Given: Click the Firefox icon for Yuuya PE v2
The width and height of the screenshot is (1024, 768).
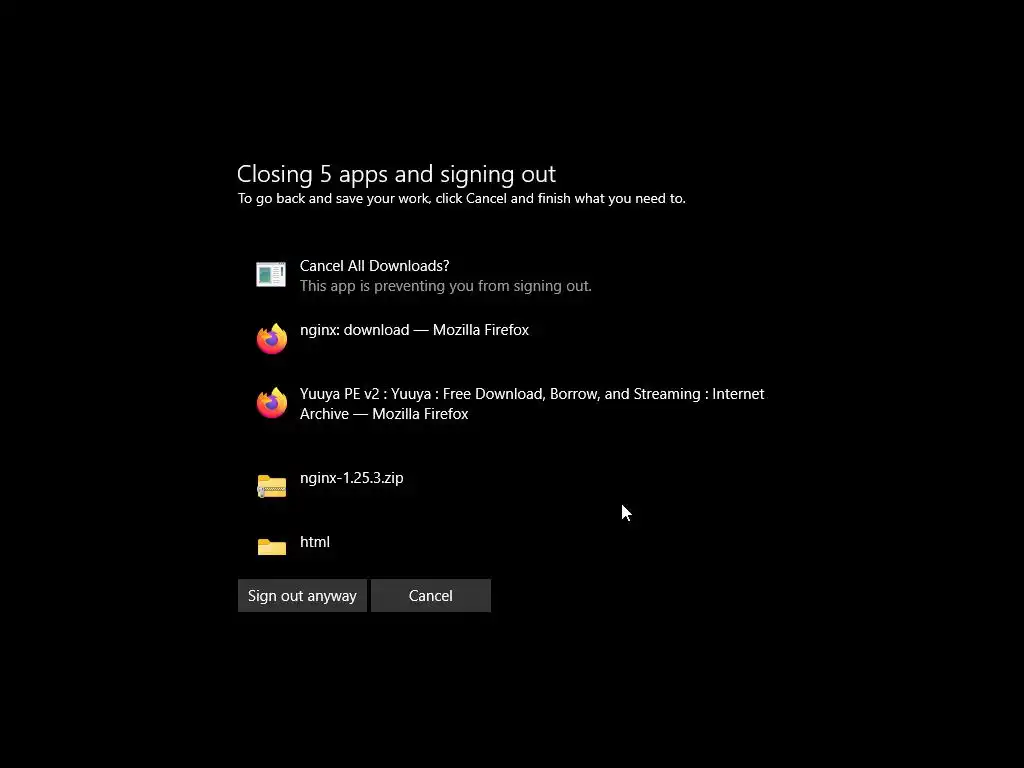Looking at the screenshot, I should 272,402.
